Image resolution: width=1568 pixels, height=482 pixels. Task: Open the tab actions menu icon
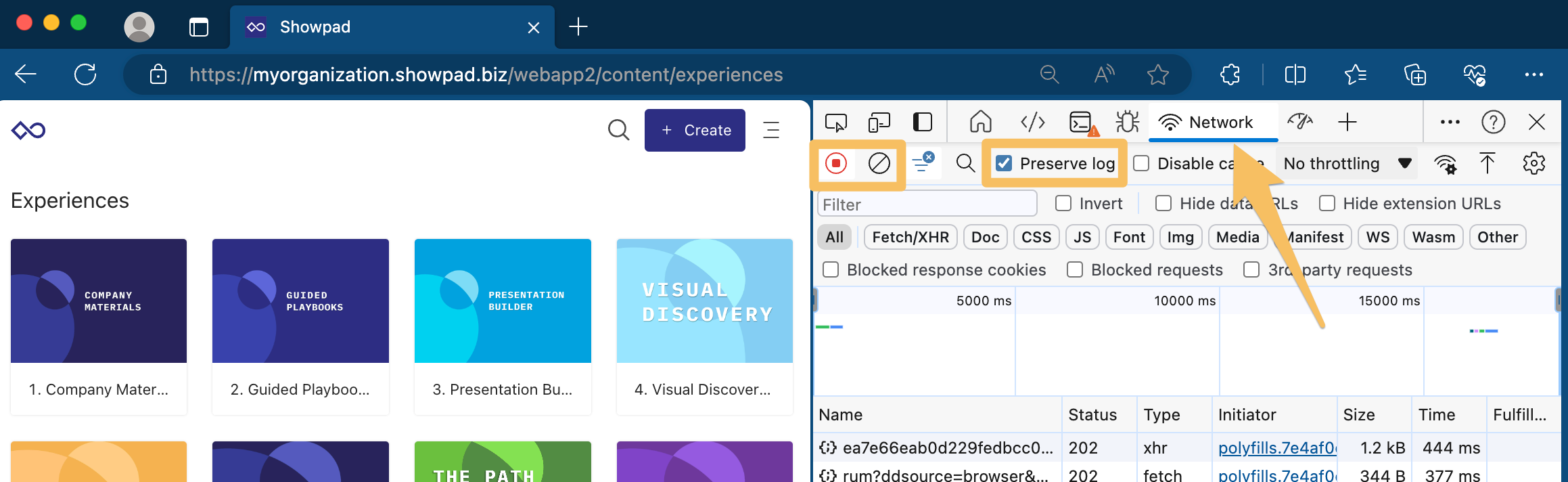199,27
